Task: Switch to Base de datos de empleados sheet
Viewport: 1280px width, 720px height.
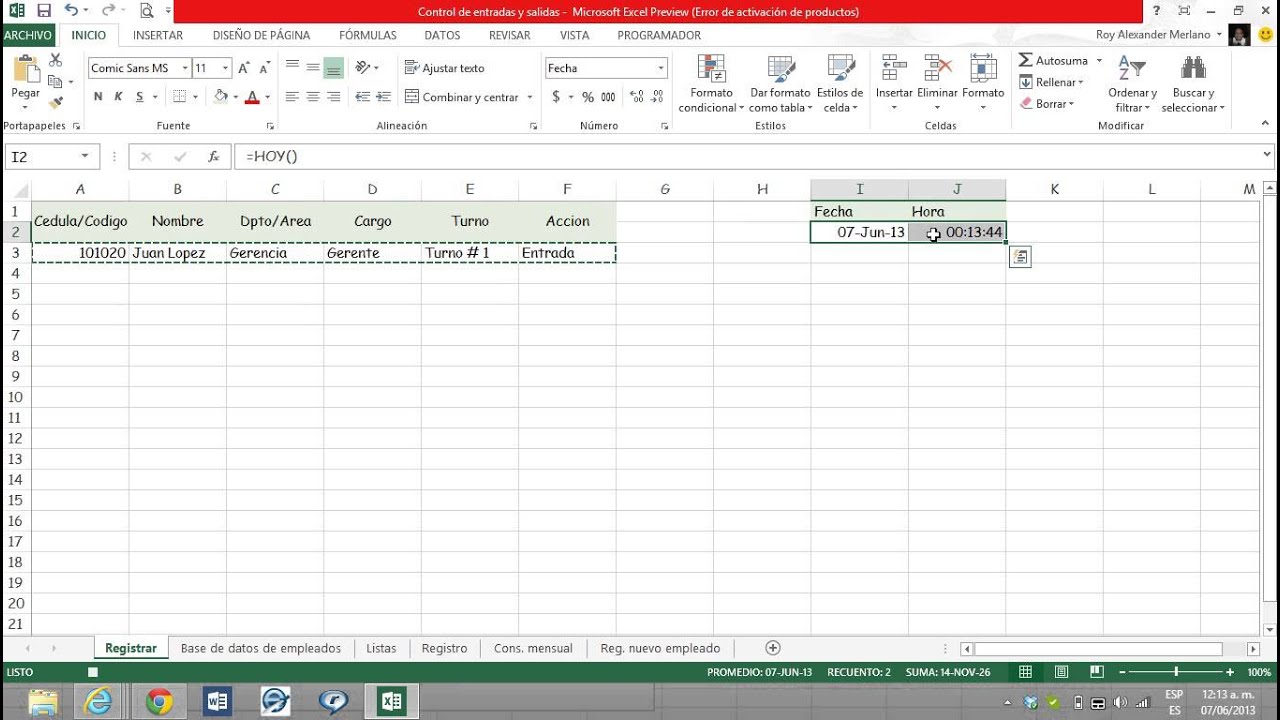Action: pyautogui.click(x=261, y=648)
